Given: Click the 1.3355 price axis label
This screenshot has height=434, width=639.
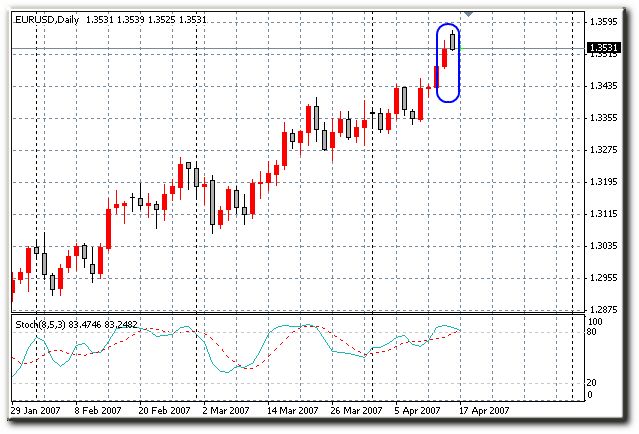Looking at the screenshot, I should click(x=604, y=118).
